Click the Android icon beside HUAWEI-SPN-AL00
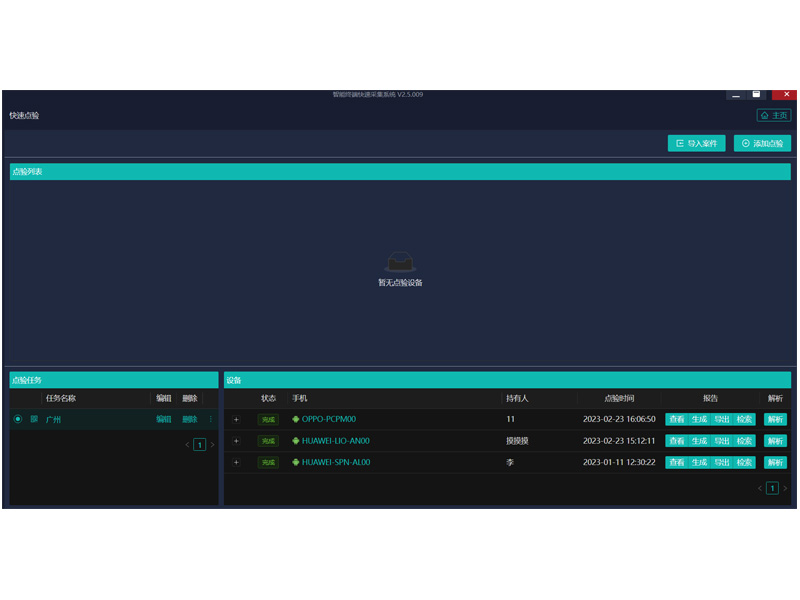 tap(296, 462)
